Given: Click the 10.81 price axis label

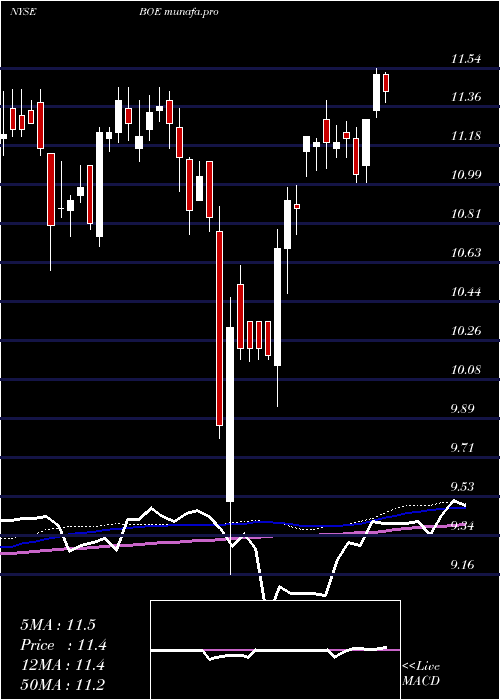Looking at the screenshot, I should (x=466, y=213).
